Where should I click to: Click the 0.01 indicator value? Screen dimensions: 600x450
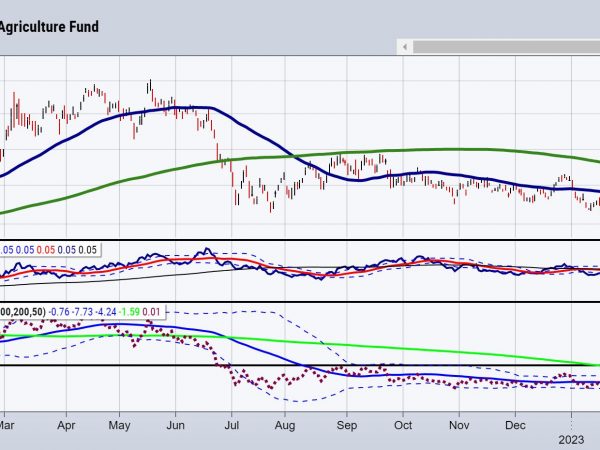tap(151, 312)
